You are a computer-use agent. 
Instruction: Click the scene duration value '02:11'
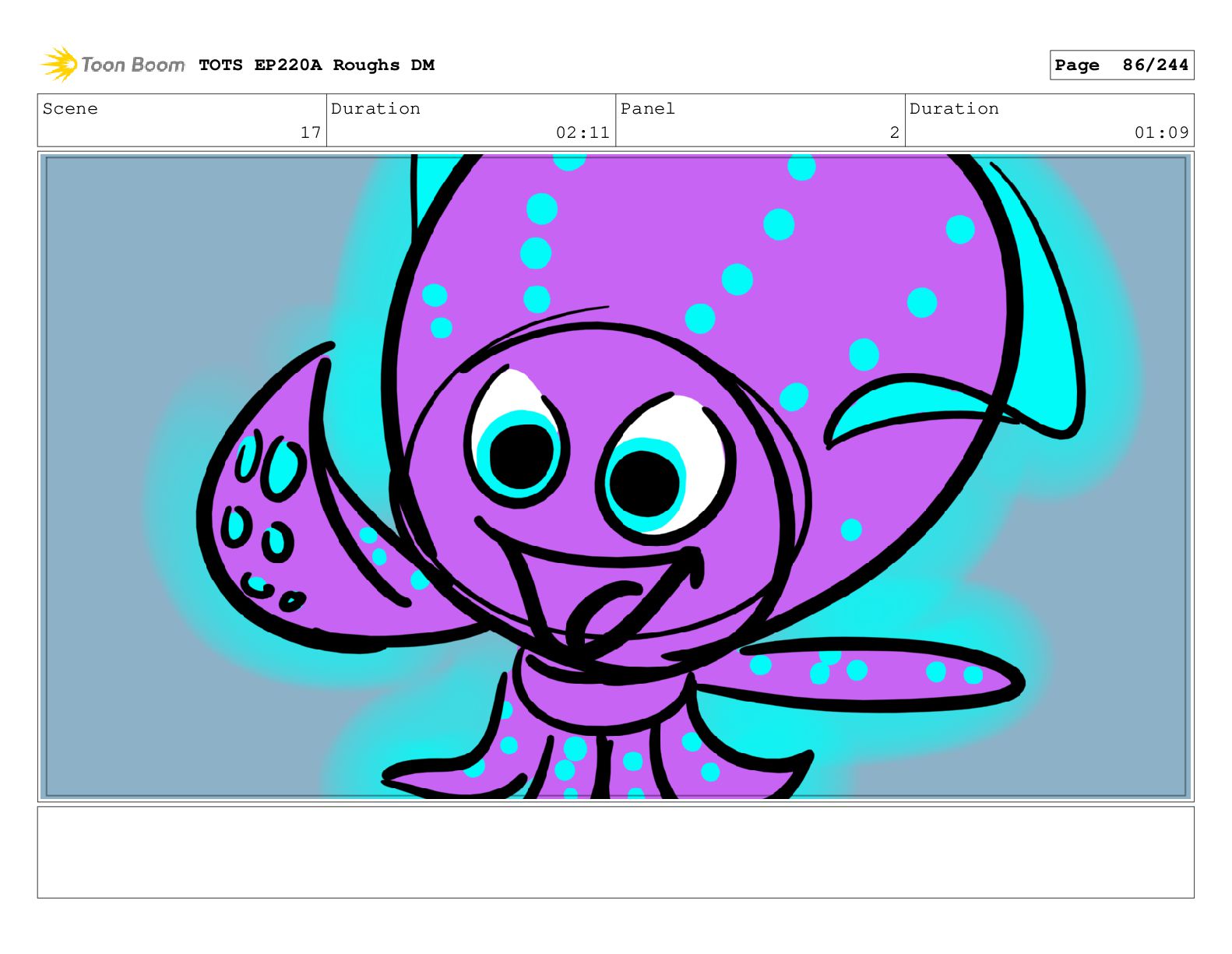tap(583, 132)
